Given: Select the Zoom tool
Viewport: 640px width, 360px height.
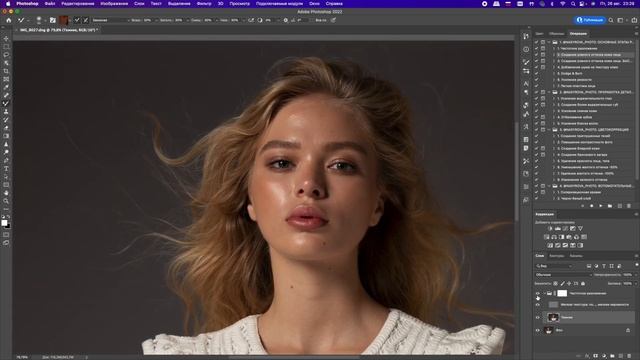Looking at the screenshot, I should (x=6, y=201).
